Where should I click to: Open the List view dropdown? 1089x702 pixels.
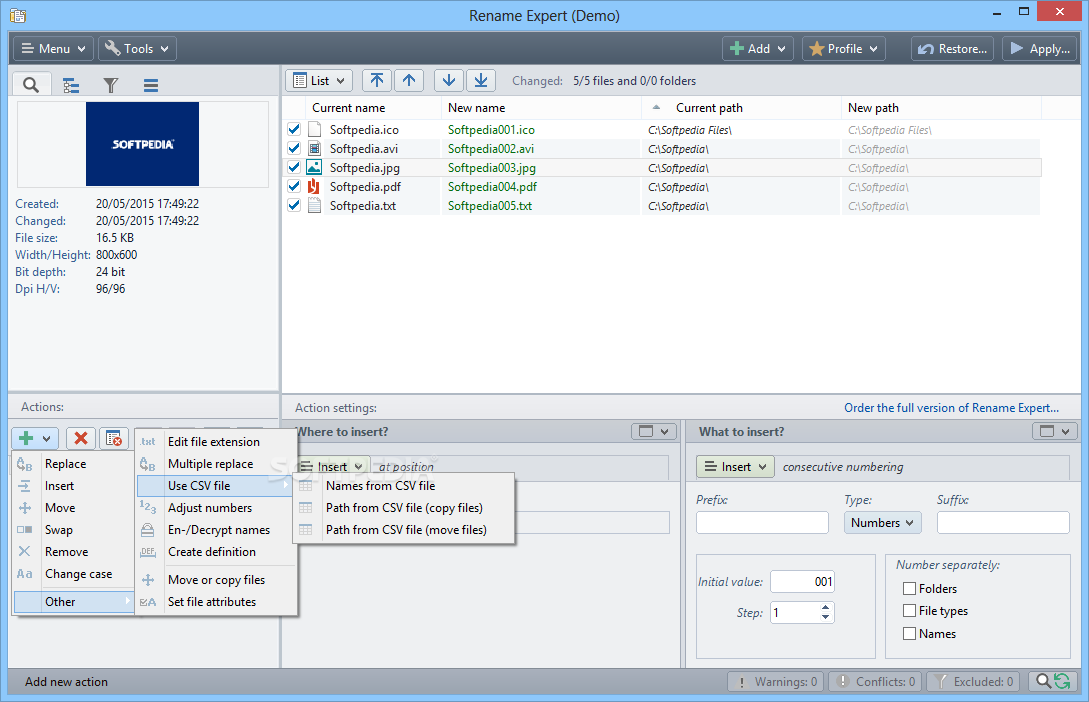pyautogui.click(x=319, y=81)
